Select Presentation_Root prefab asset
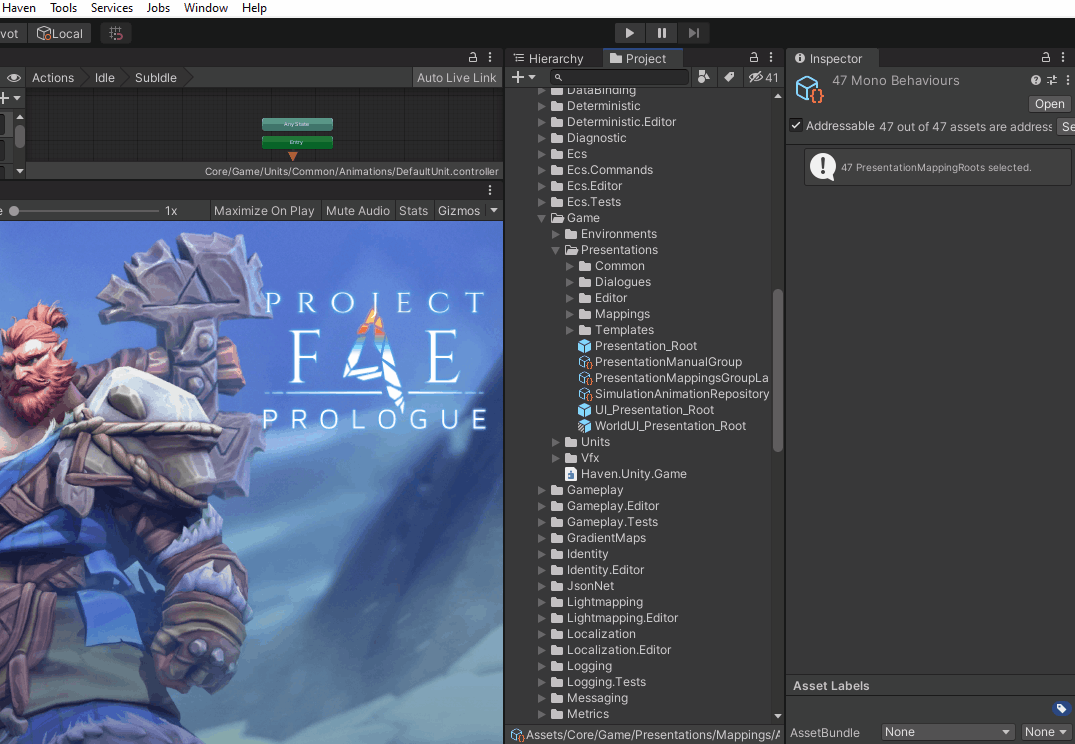 coord(638,346)
